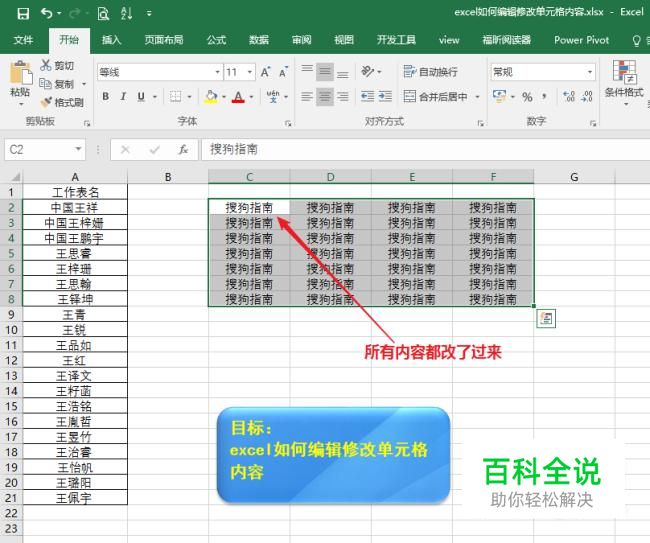Apply Comma style icon
Screen dimensions: 650x543
click(x=544, y=97)
